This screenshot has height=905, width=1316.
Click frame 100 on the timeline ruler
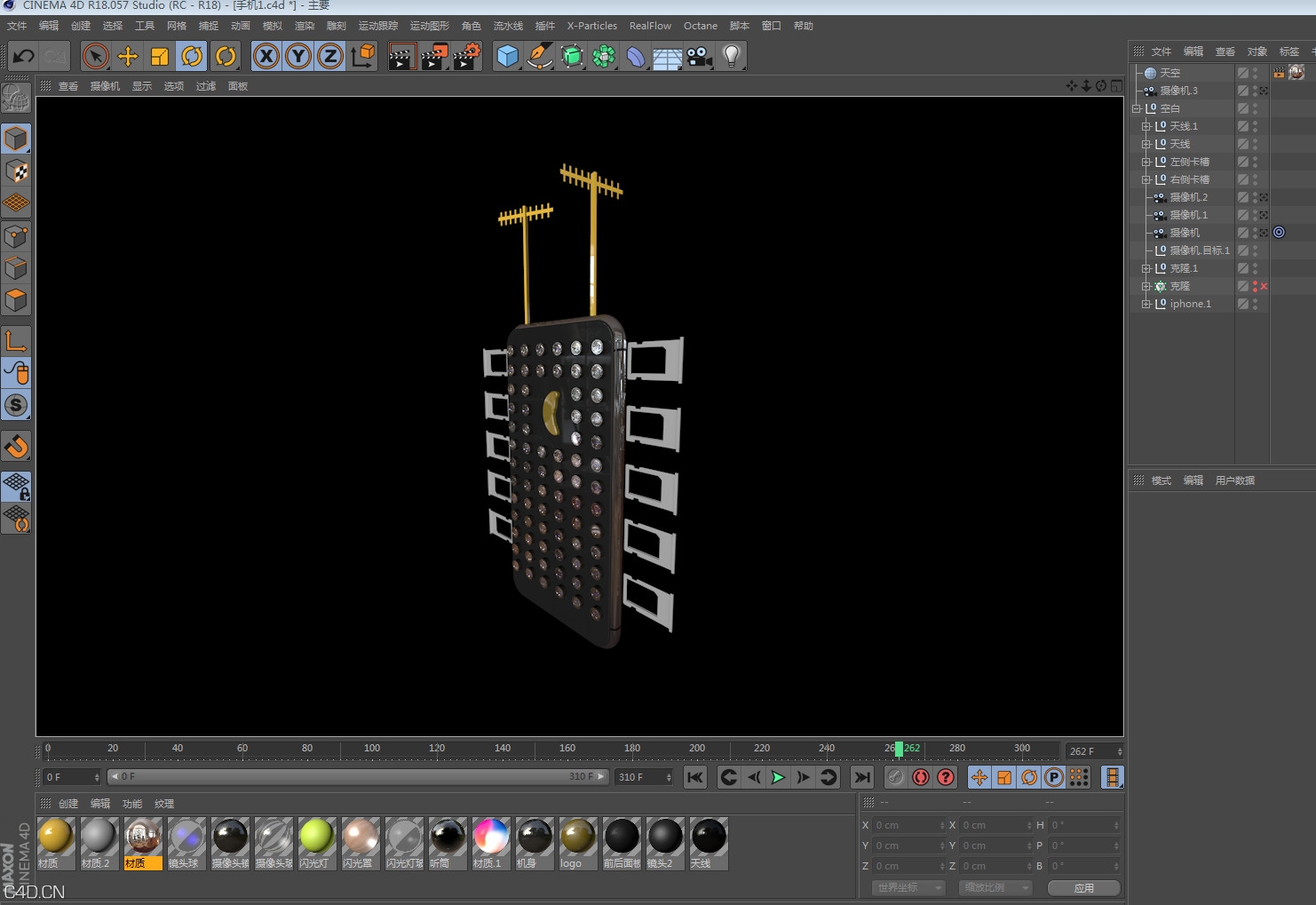point(372,750)
